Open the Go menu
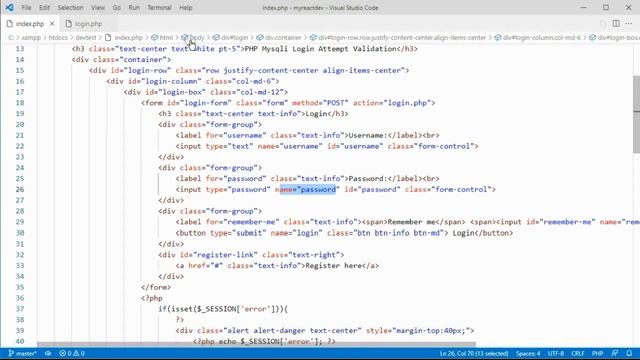The width and height of the screenshot is (640, 360). (117, 8)
